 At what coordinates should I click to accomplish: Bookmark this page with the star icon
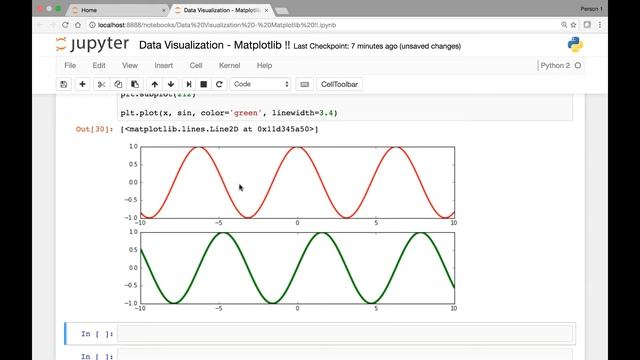click(573, 25)
